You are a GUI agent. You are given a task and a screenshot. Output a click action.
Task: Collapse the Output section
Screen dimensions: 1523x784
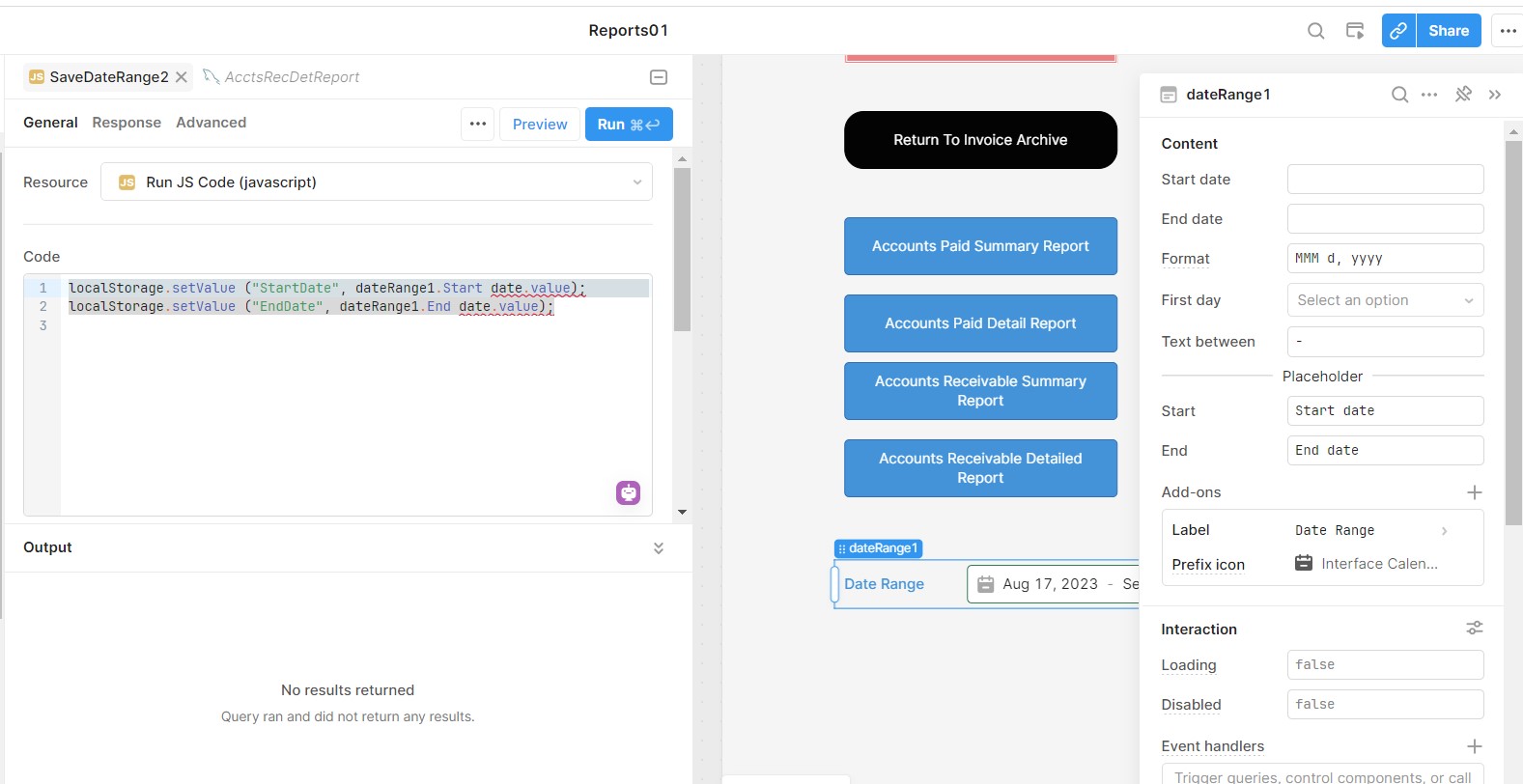pos(659,547)
